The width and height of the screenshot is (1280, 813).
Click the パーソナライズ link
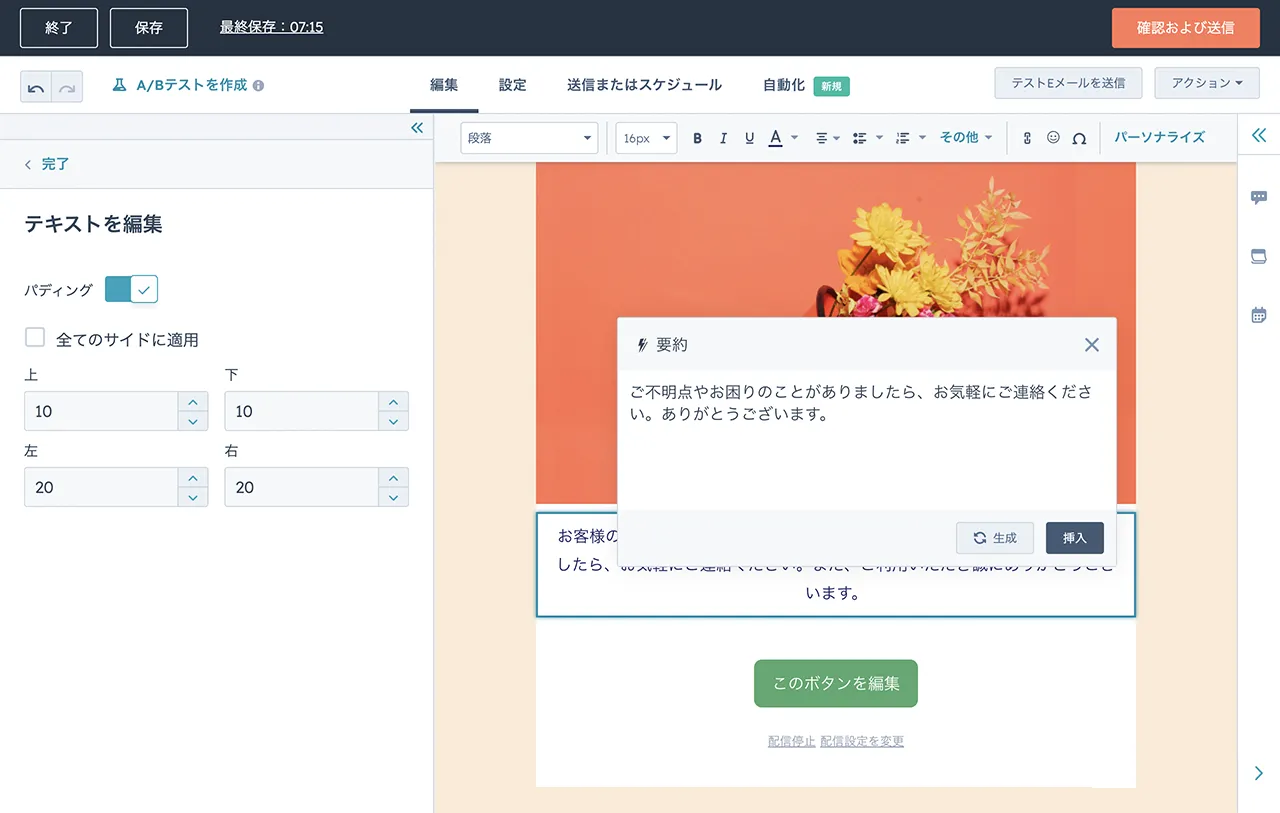(1160, 138)
